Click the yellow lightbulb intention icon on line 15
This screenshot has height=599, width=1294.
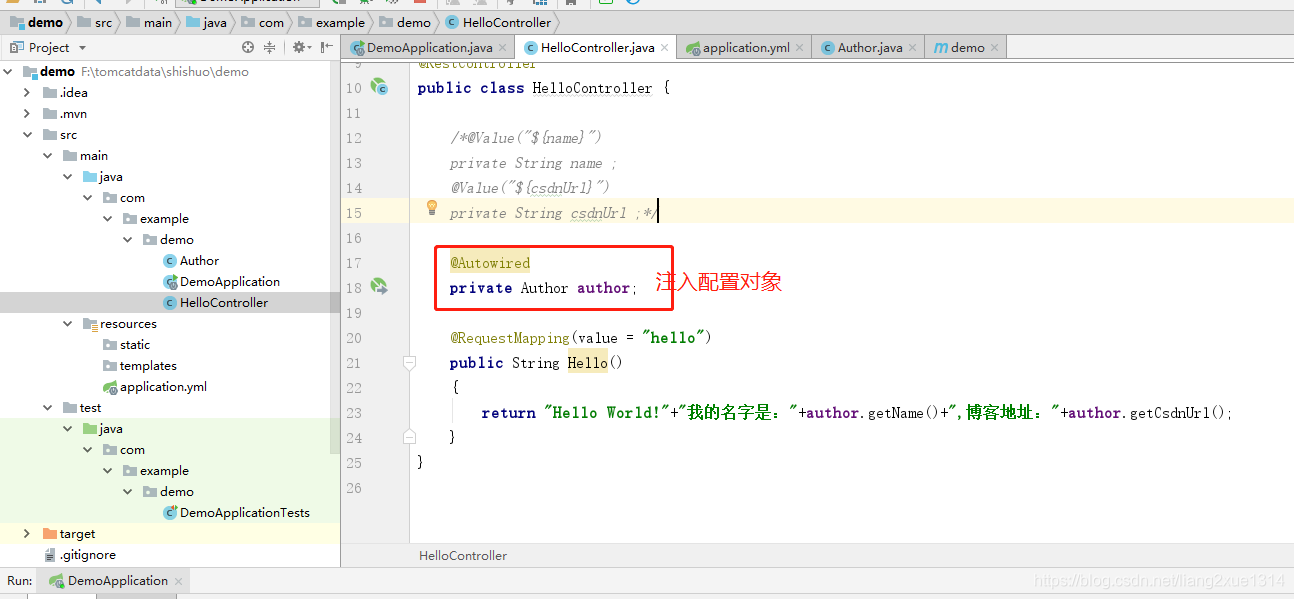point(432,208)
